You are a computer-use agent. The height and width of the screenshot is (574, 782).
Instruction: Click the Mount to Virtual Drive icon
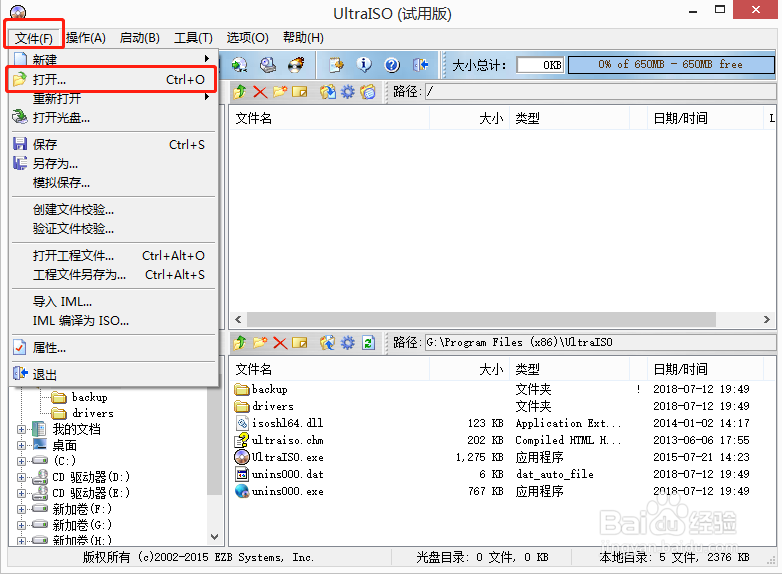(x=268, y=65)
